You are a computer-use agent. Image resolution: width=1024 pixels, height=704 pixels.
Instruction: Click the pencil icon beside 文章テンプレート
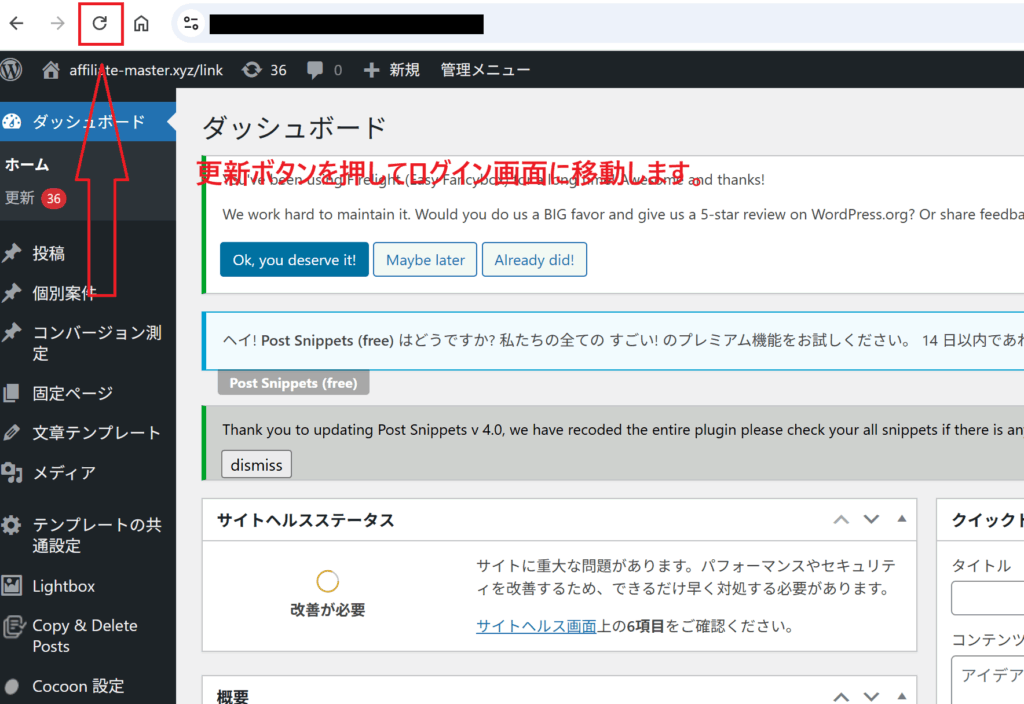[x=12, y=432]
